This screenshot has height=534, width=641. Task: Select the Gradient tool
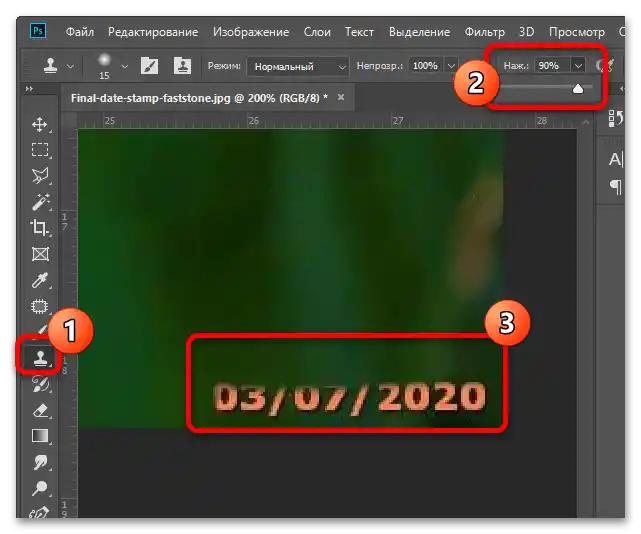pyautogui.click(x=40, y=436)
